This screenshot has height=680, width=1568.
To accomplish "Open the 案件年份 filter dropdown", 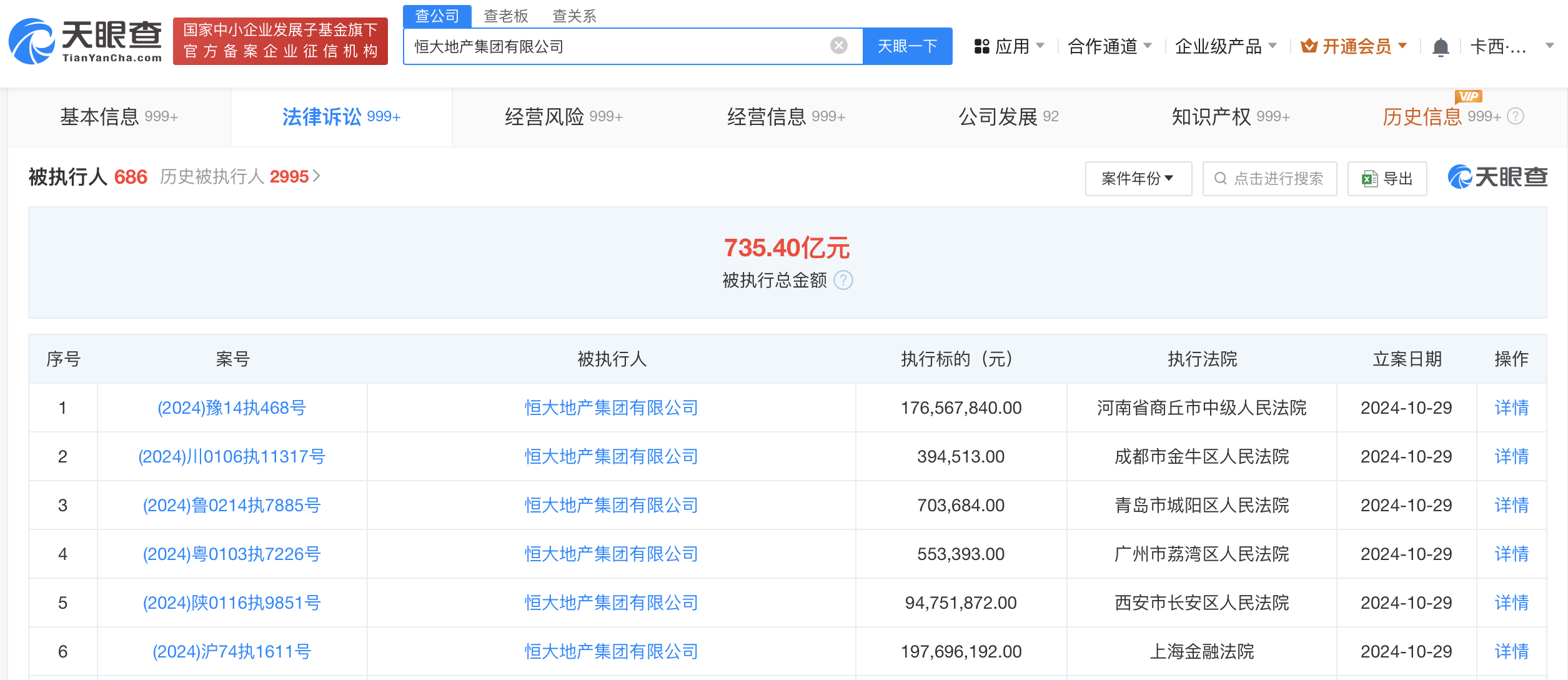I will 1138,178.
